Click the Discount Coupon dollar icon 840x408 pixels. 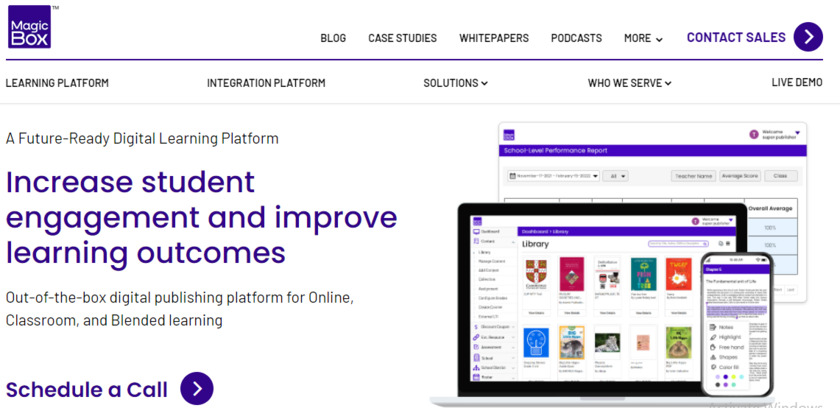[476, 327]
